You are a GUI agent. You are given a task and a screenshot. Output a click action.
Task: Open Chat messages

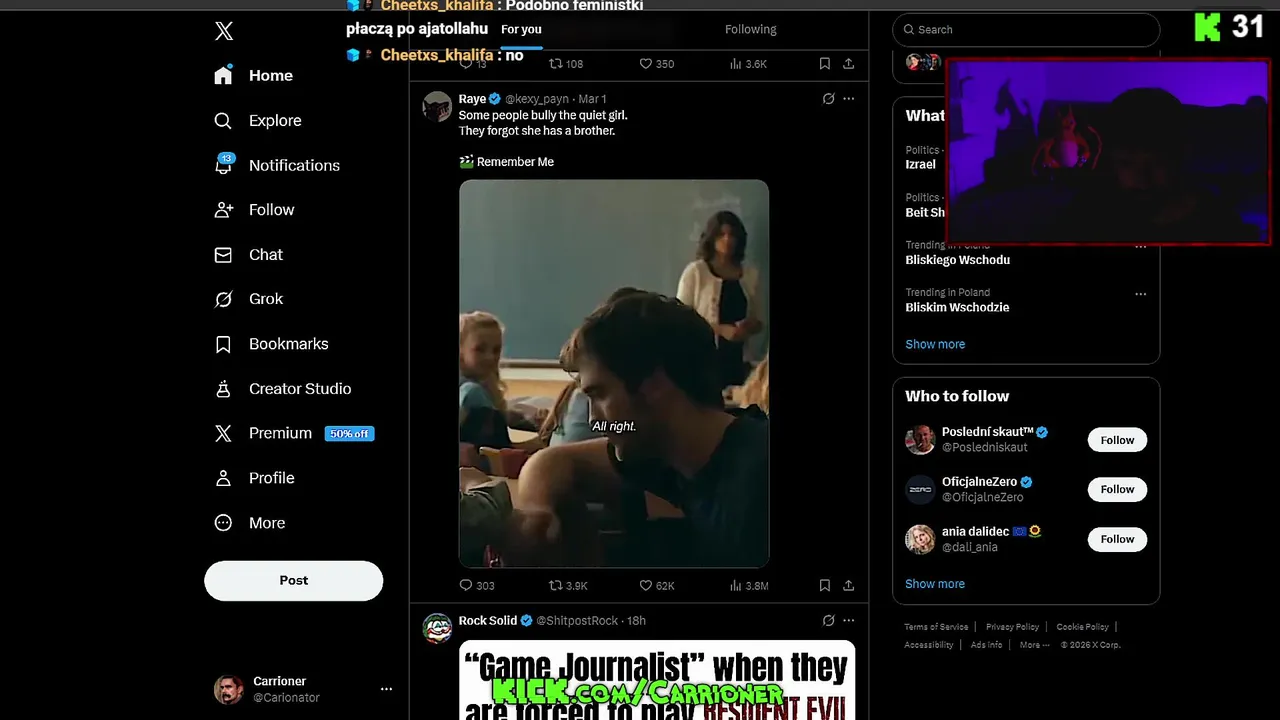(249, 255)
